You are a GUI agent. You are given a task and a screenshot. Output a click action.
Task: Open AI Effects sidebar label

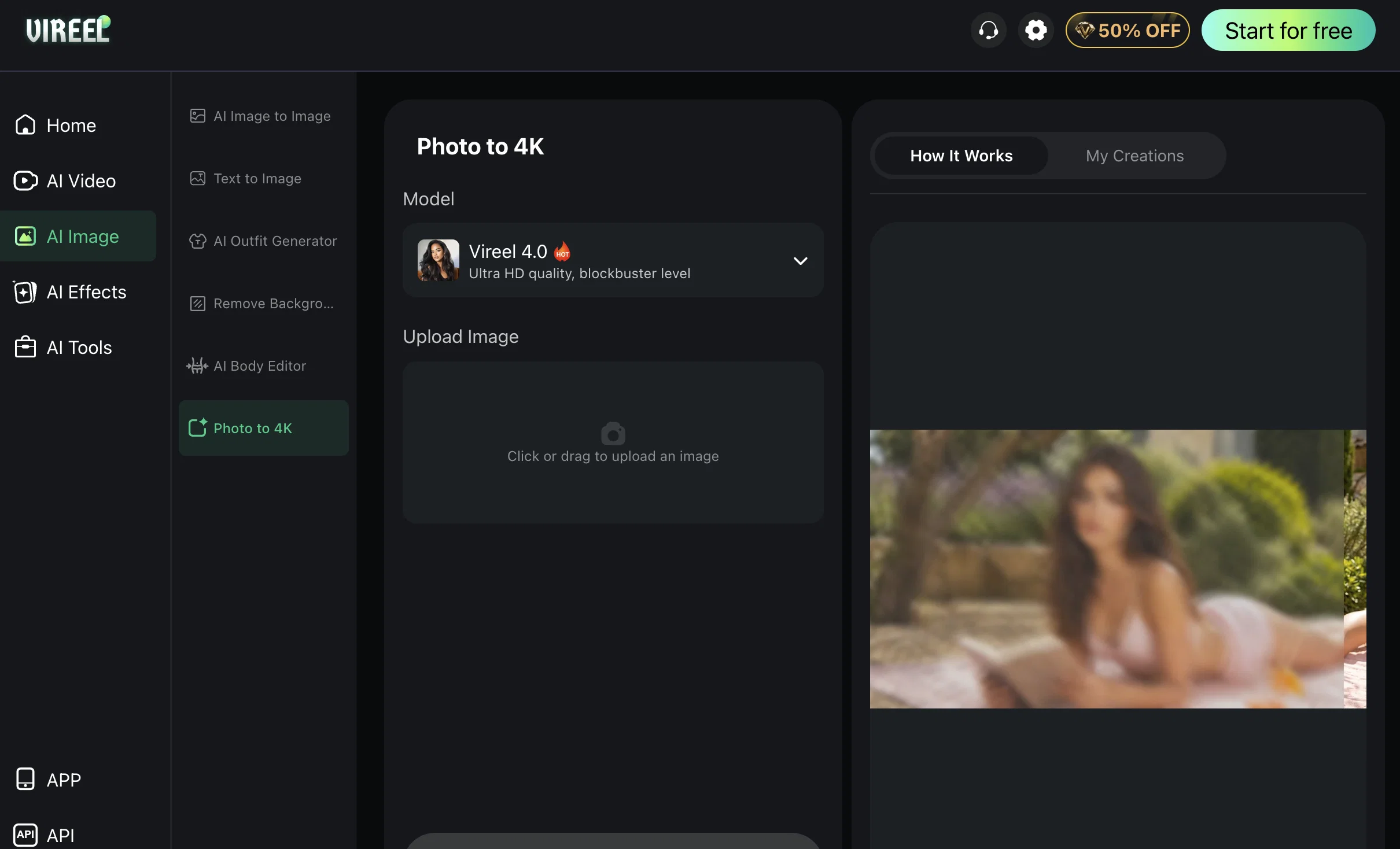(x=86, y=292)
